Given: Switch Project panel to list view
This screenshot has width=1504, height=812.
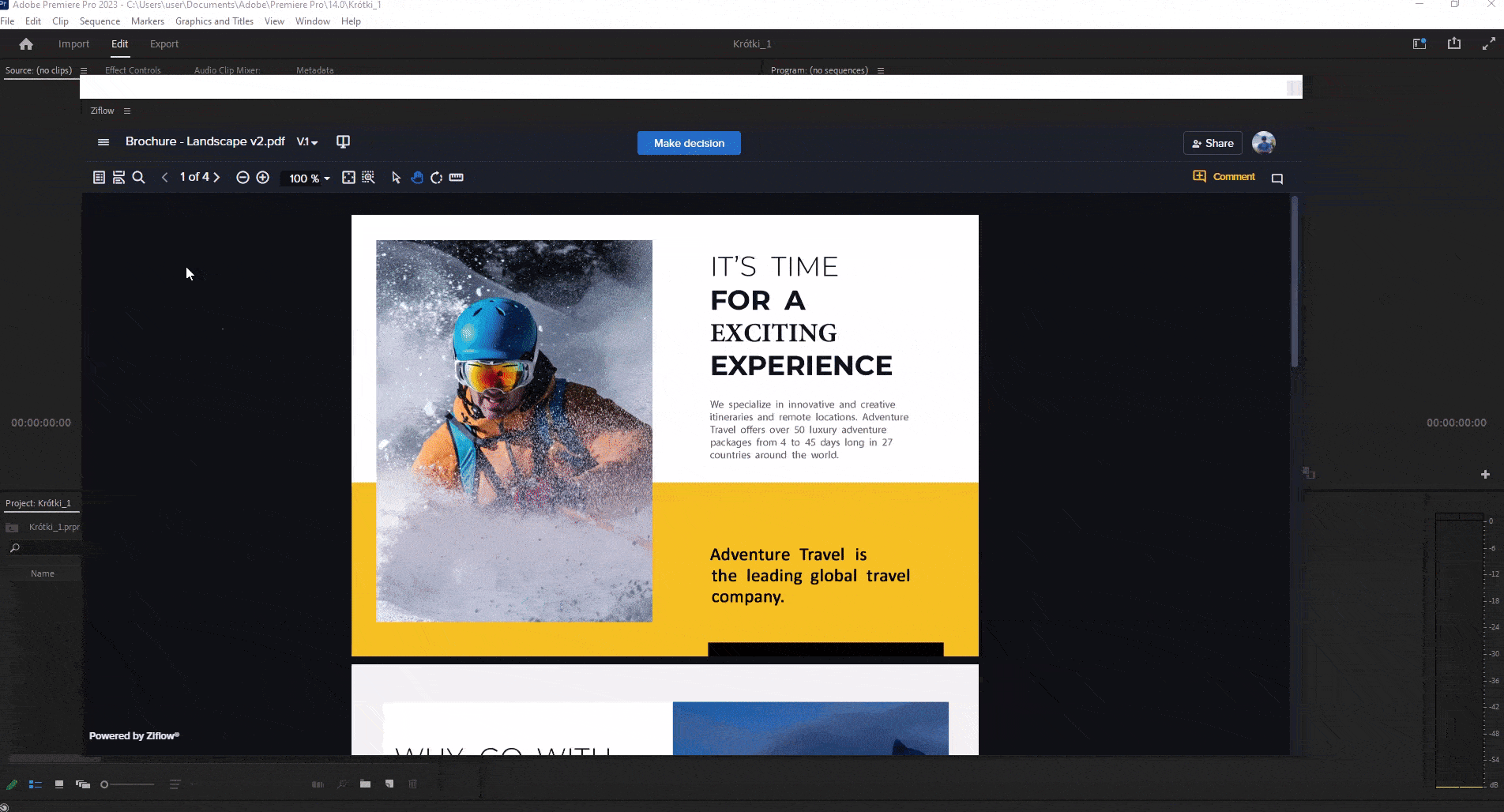Looking at the screenshot, I should click(x=36, y=784).
